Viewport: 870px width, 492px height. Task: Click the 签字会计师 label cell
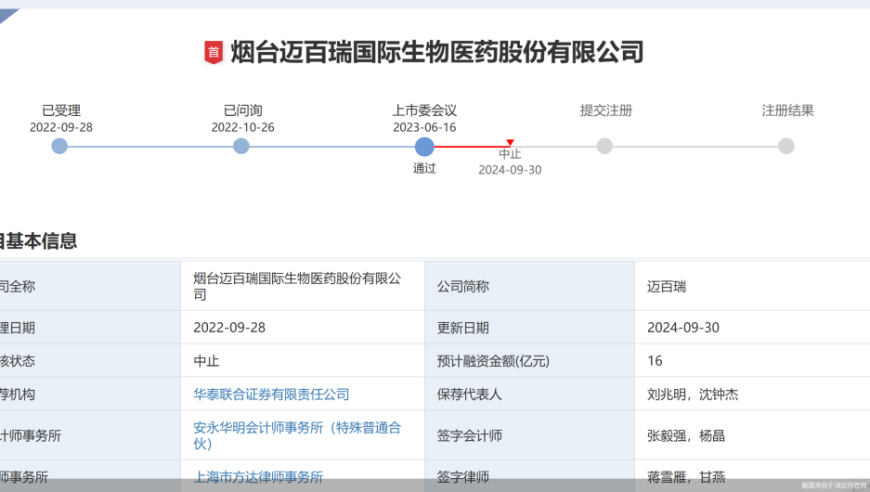pos(530,435)
